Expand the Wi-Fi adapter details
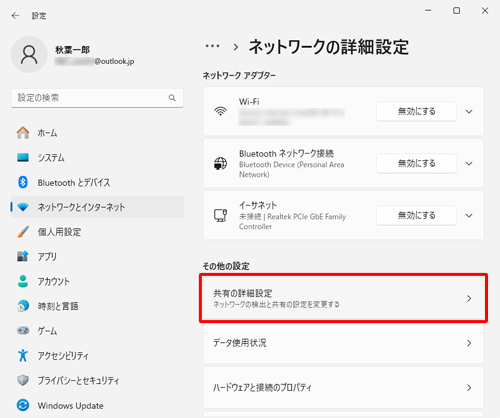Image resolution: width=500 pixels, height=418 pixels. click(x=469, y=111)
